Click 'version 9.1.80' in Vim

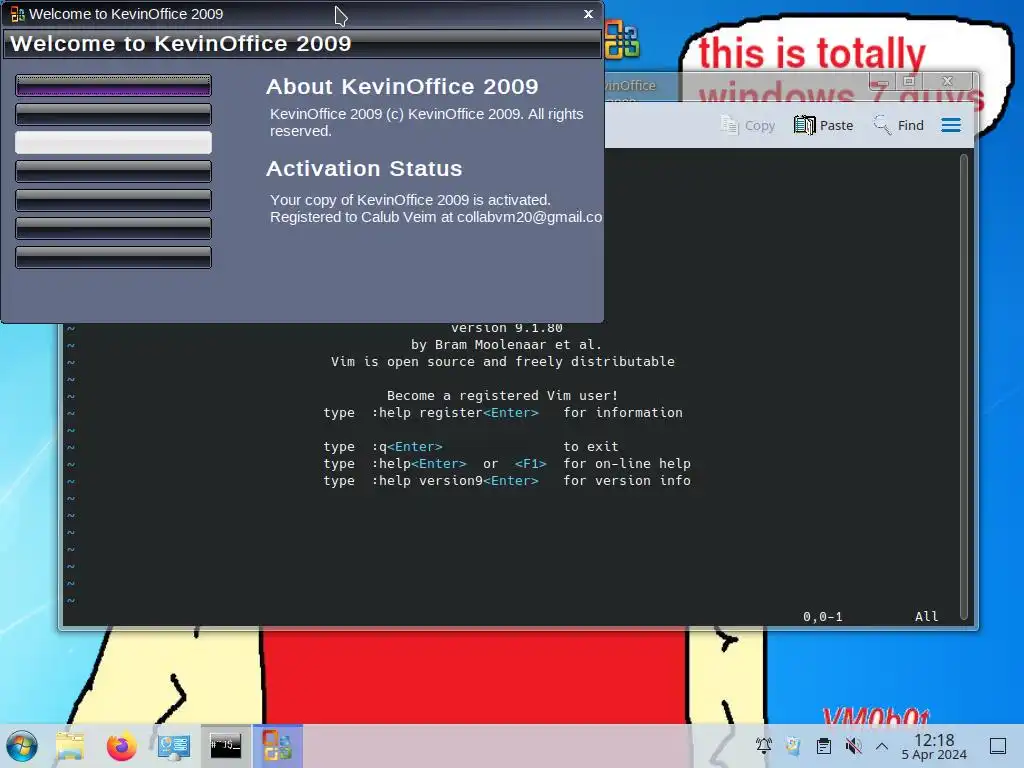click(506, 328)
